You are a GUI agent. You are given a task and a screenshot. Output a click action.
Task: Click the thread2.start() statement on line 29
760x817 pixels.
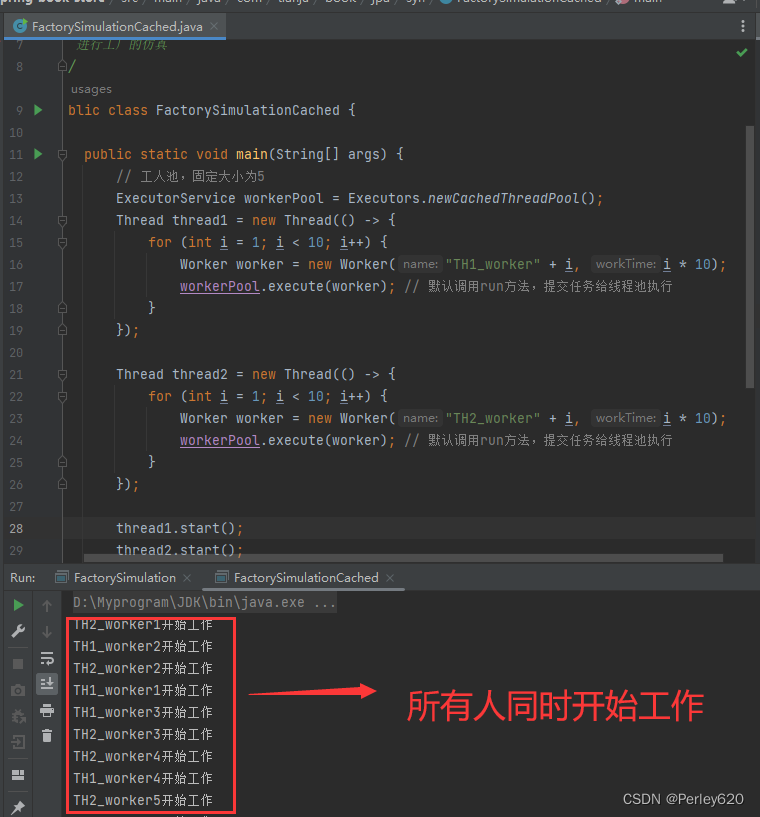[179, 550]
